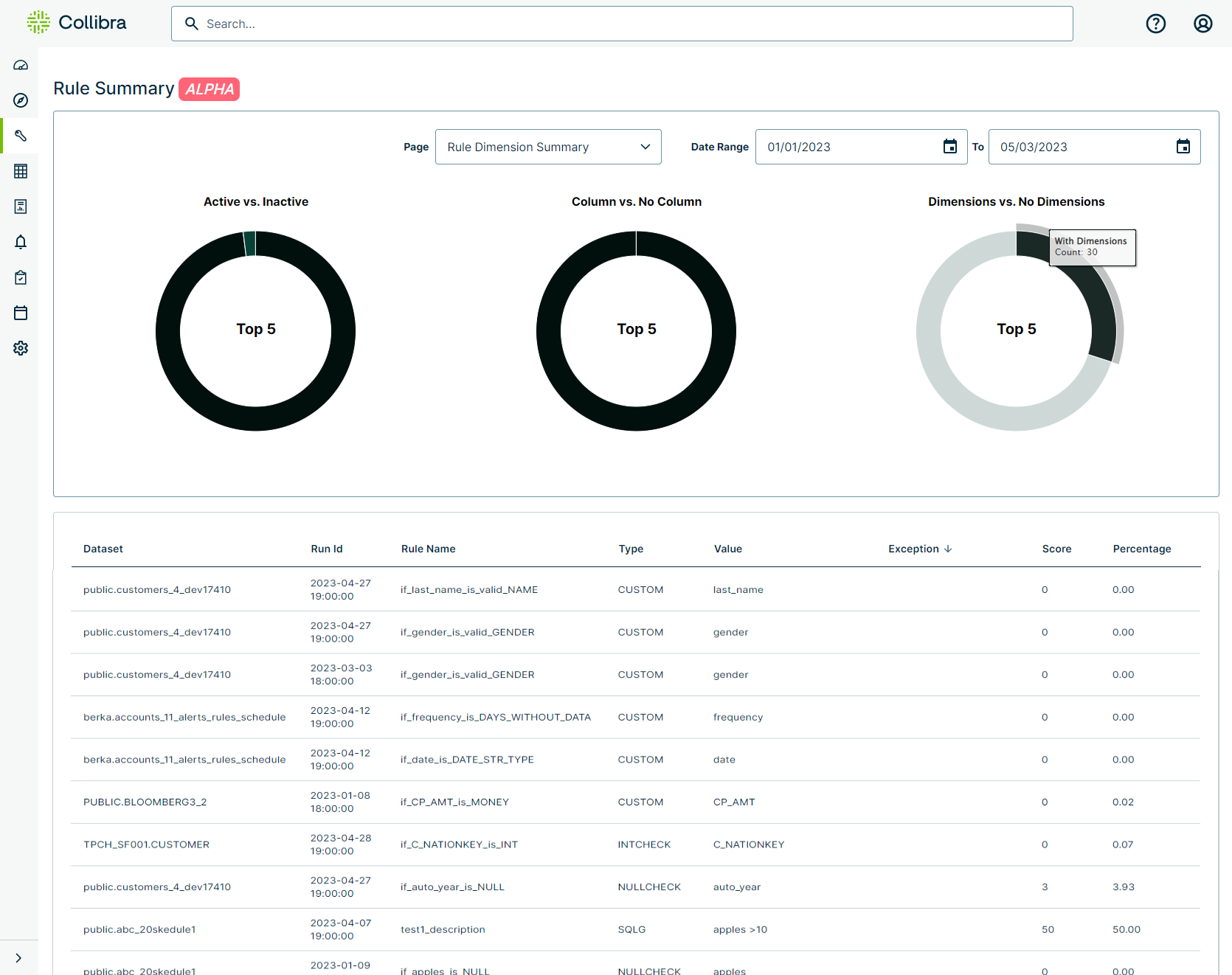This screenshot has height=975, width=1232.
Task: Sort table by Value column header
Action: click(728, 549)
